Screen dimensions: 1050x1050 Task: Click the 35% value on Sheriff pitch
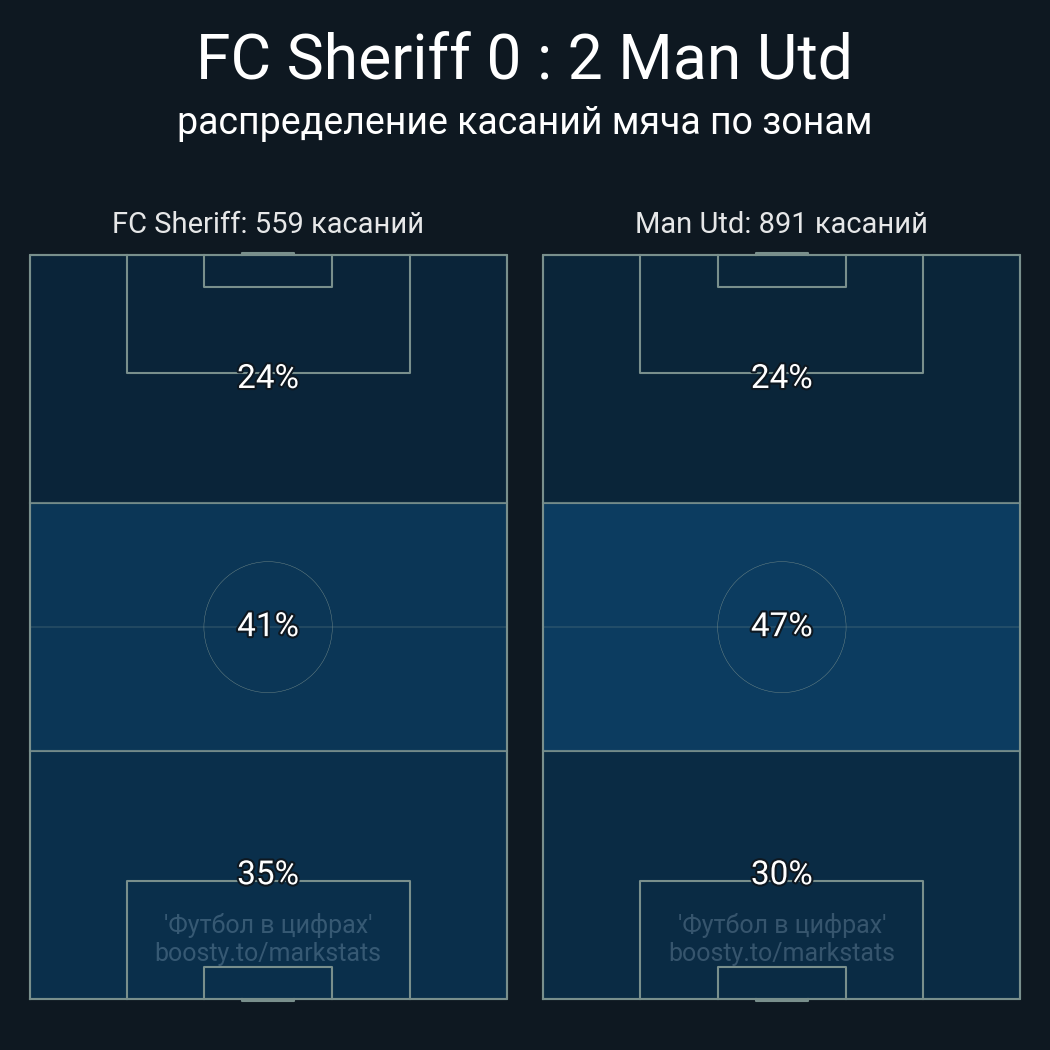[268, 873]
